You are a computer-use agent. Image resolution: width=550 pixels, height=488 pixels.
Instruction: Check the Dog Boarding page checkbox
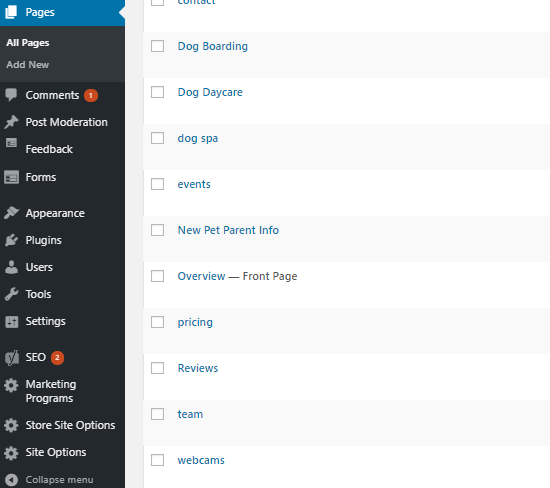point(157,46)
